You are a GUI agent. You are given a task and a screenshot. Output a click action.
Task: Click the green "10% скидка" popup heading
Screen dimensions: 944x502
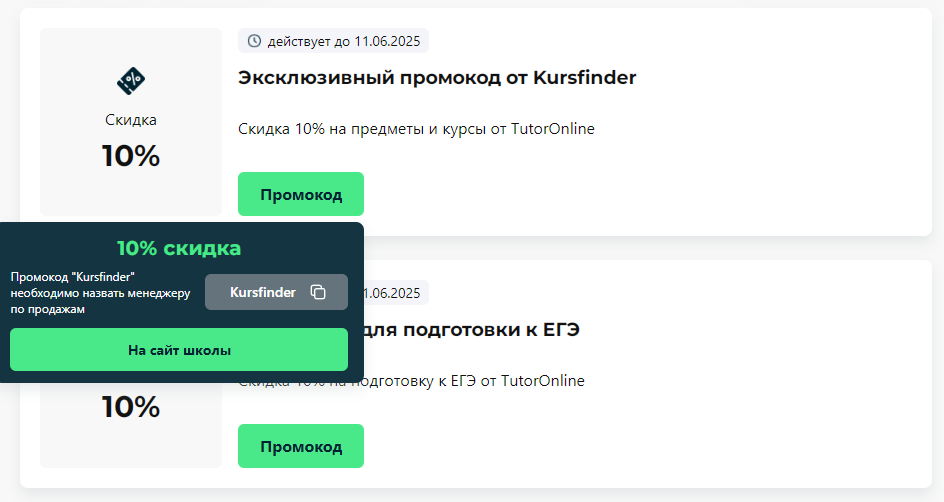pyautogui.click(x=179, y=248)
